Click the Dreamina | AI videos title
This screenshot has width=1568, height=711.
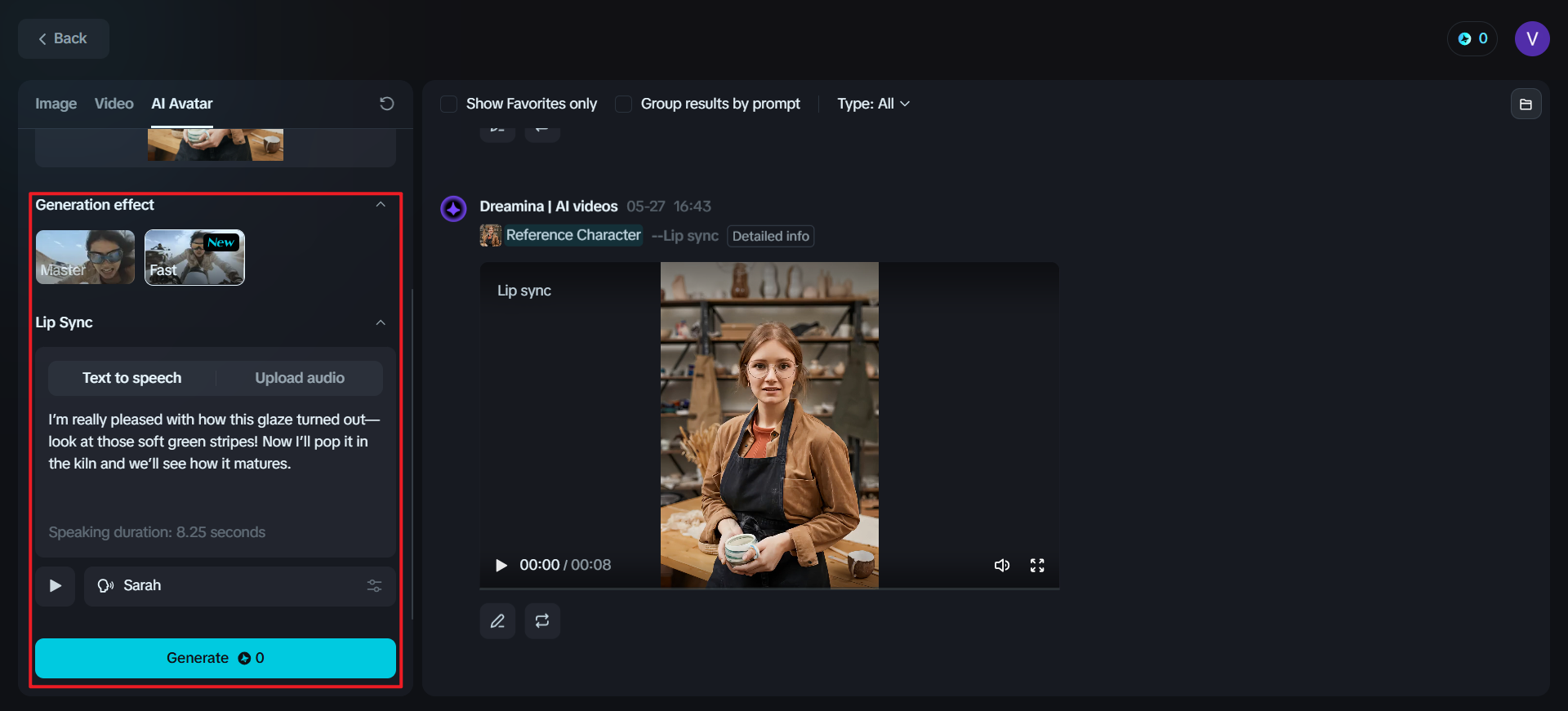pos(549,207)
